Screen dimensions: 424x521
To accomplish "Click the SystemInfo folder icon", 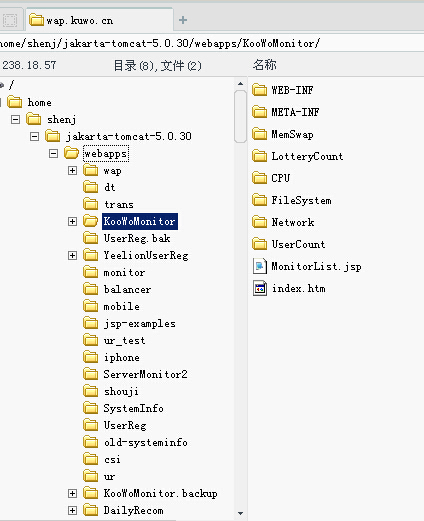I will coord(91,408).
